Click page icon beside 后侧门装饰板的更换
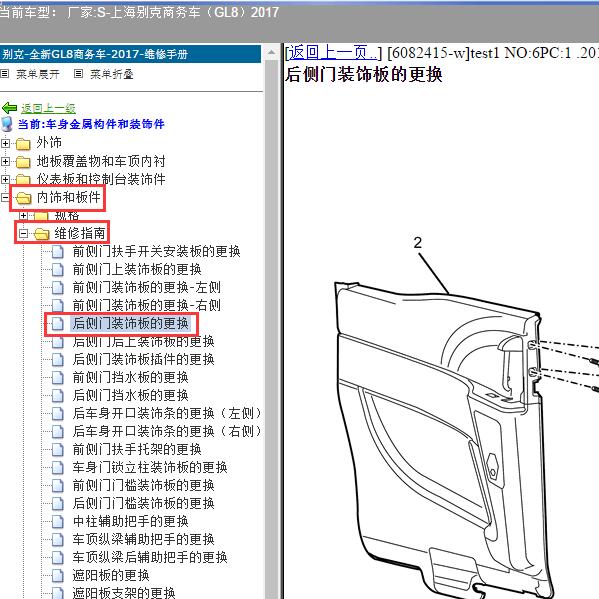599x599 pixels. click(58, 324)
